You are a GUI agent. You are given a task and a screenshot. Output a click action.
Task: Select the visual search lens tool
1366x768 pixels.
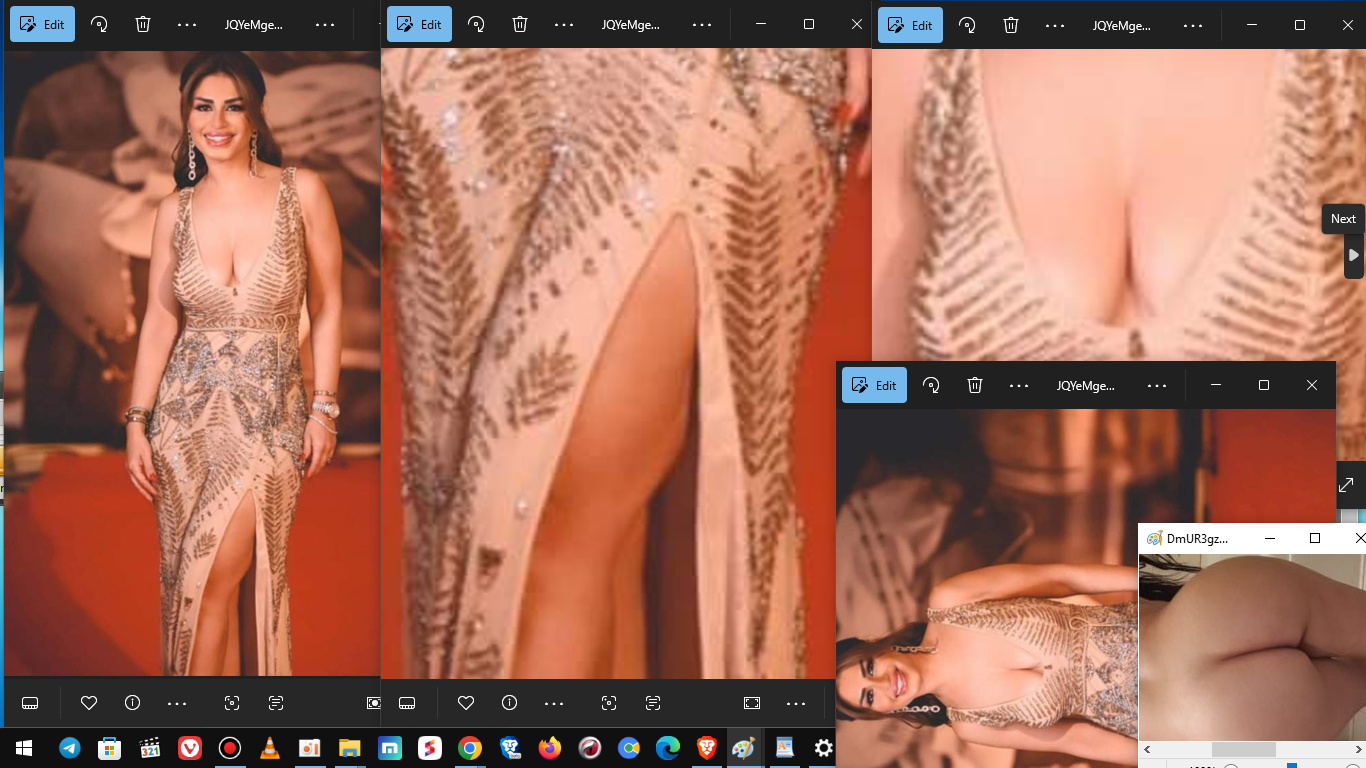(231, 703)
